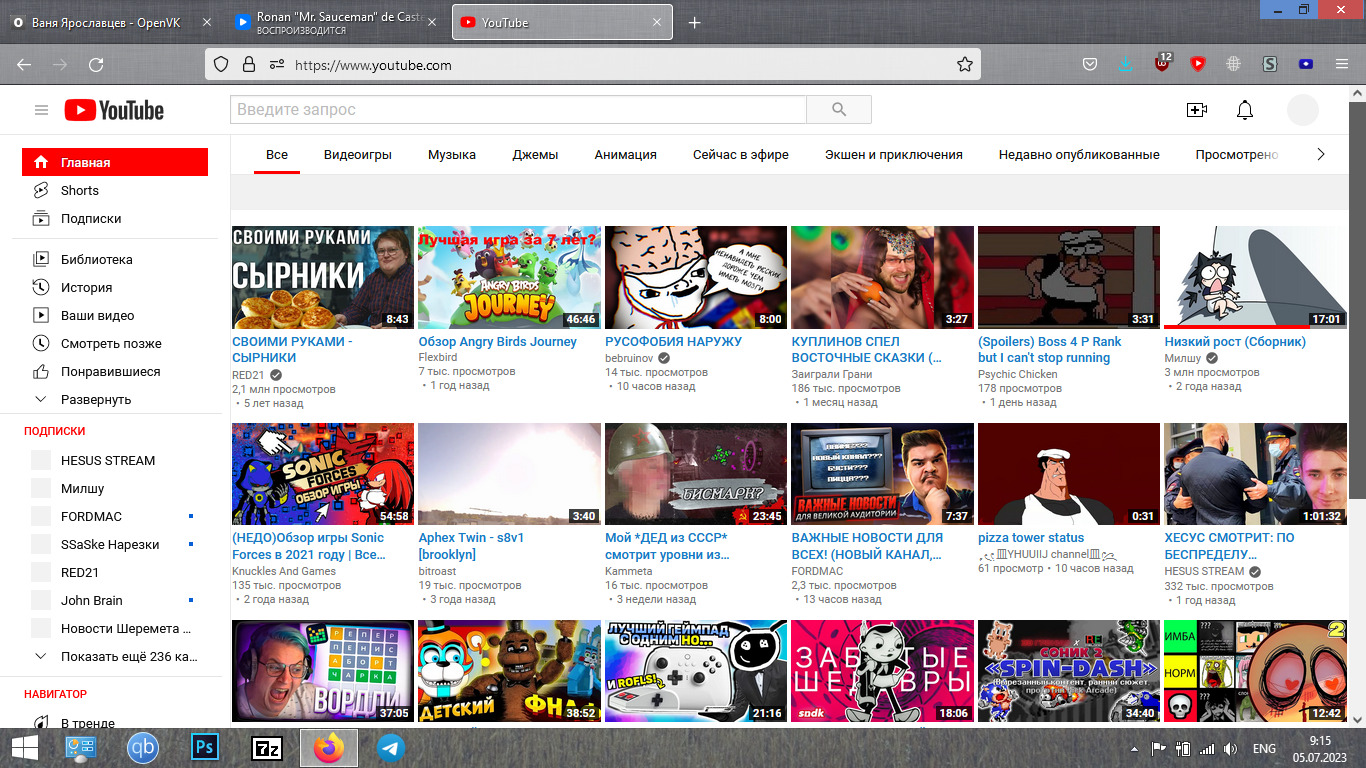
Task: Show 236 more subscribed channels
Action: tap(128, 657)
